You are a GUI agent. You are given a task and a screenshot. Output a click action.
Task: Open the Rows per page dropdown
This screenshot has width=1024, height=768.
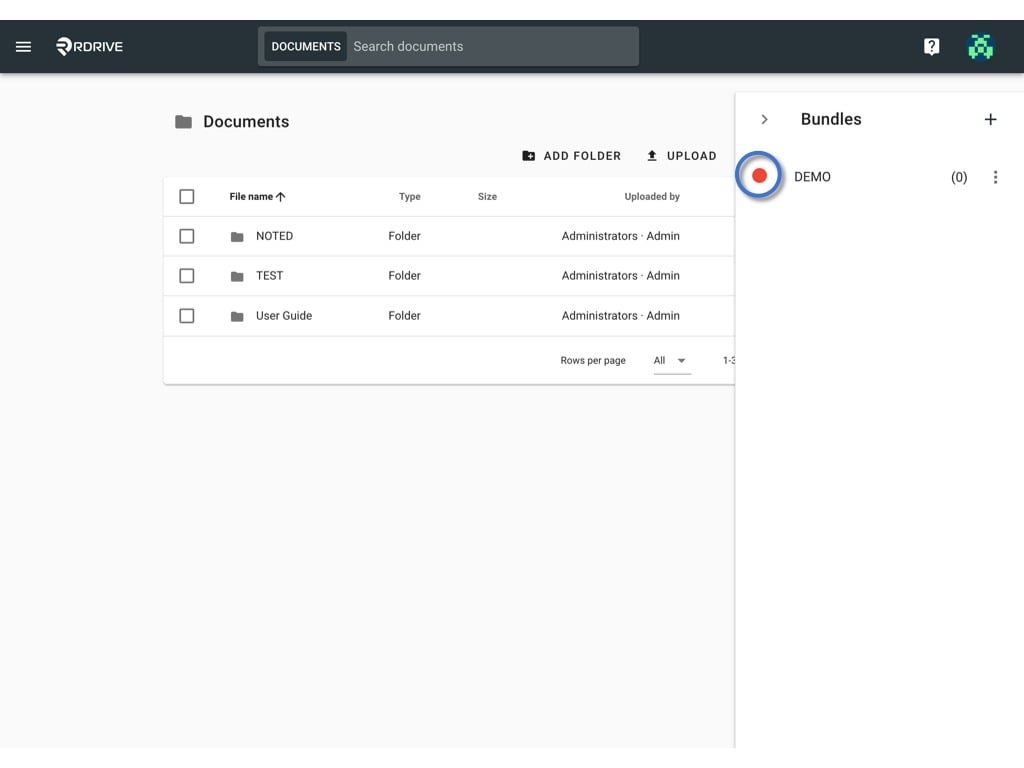(x=671, y=360)
